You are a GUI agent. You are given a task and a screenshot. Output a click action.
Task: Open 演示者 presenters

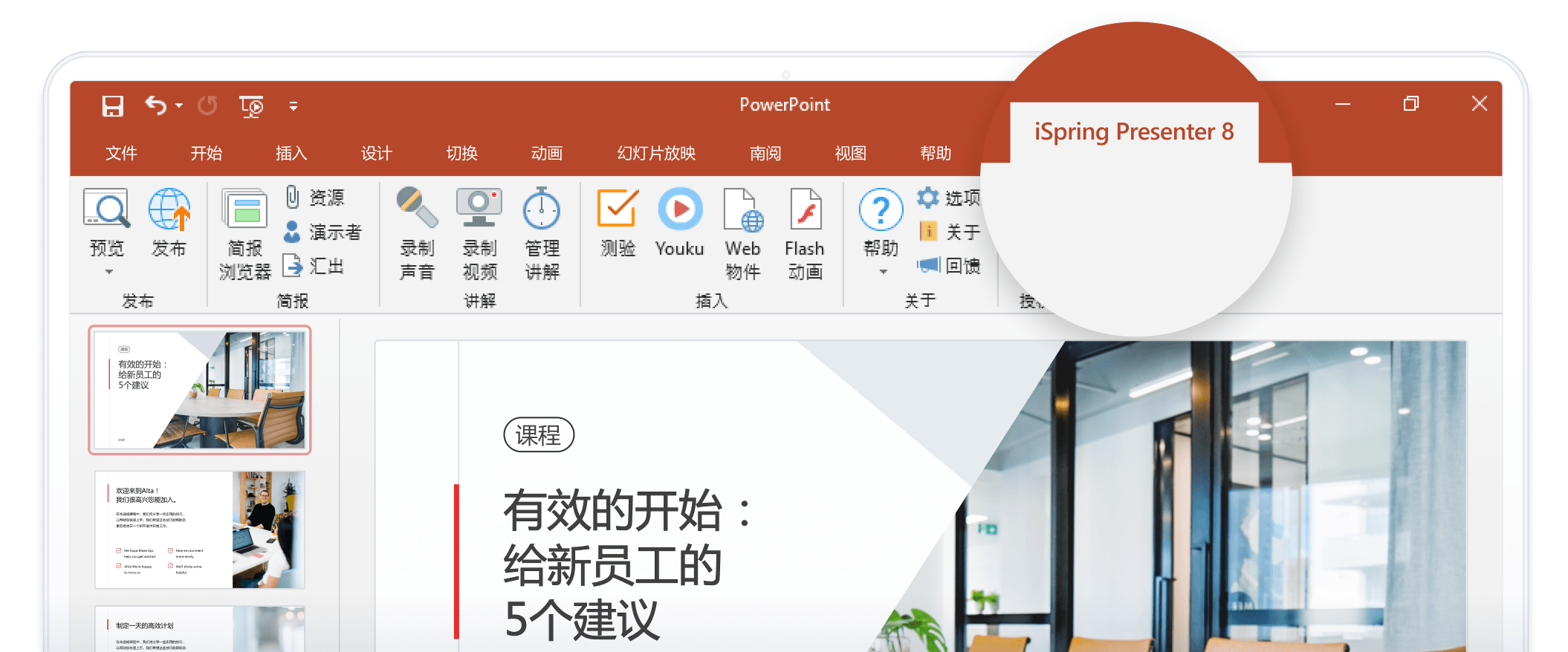pos(323,232)
